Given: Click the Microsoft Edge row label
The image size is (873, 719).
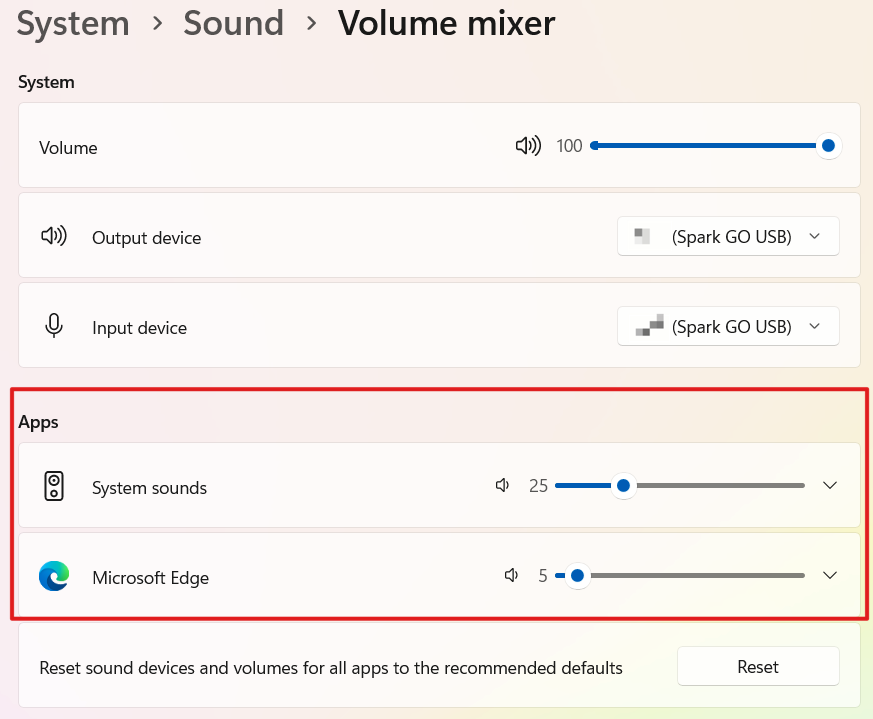Looking at the screenshot, I should point(150,578).
